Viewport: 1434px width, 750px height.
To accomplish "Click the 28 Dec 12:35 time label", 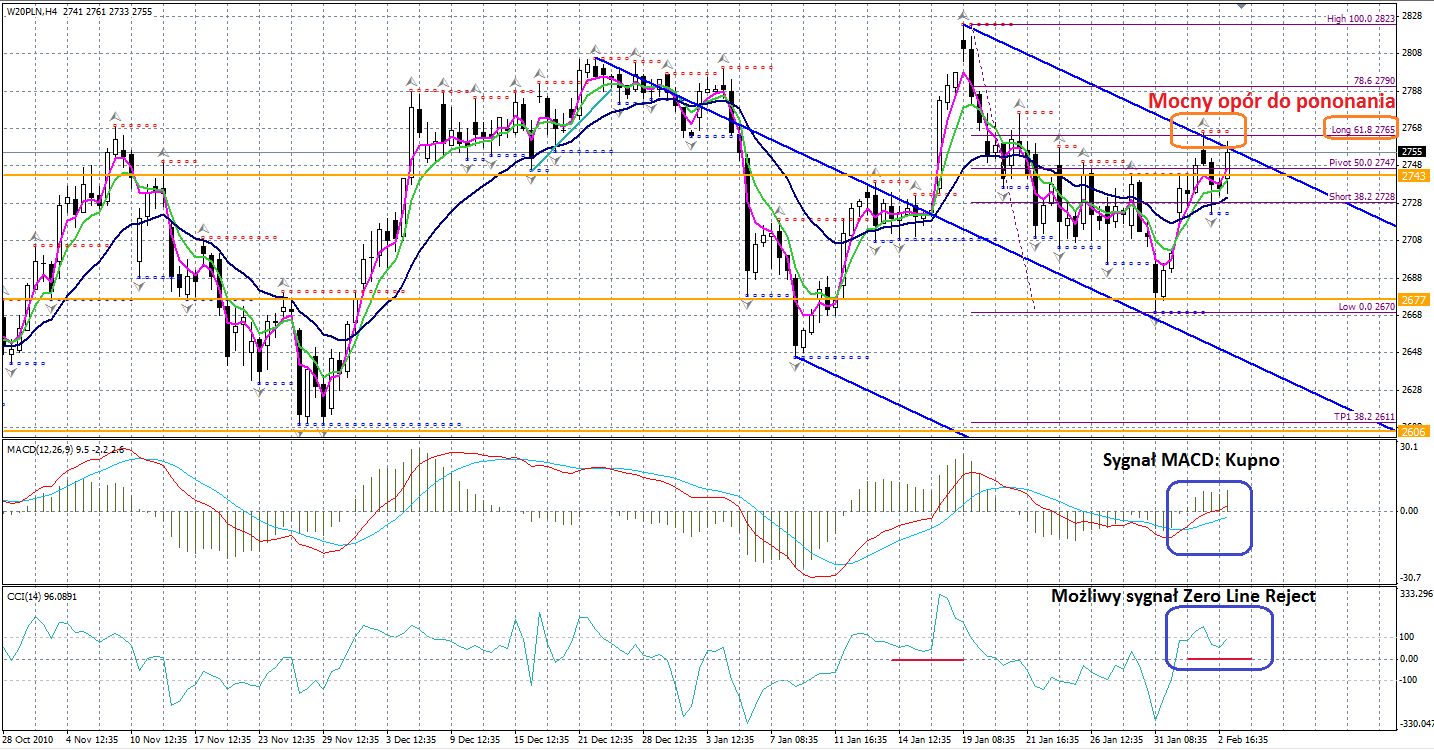I will (x=669, y=741).
